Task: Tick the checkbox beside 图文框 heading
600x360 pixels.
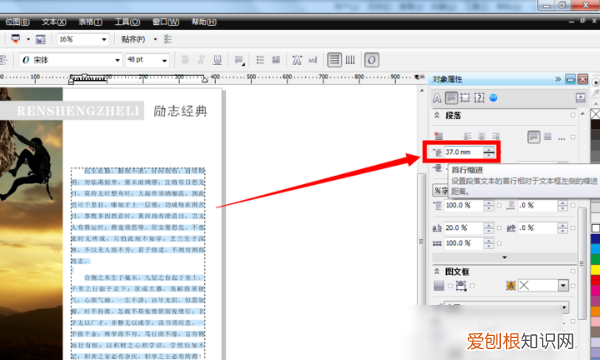Action: point(573,271)
